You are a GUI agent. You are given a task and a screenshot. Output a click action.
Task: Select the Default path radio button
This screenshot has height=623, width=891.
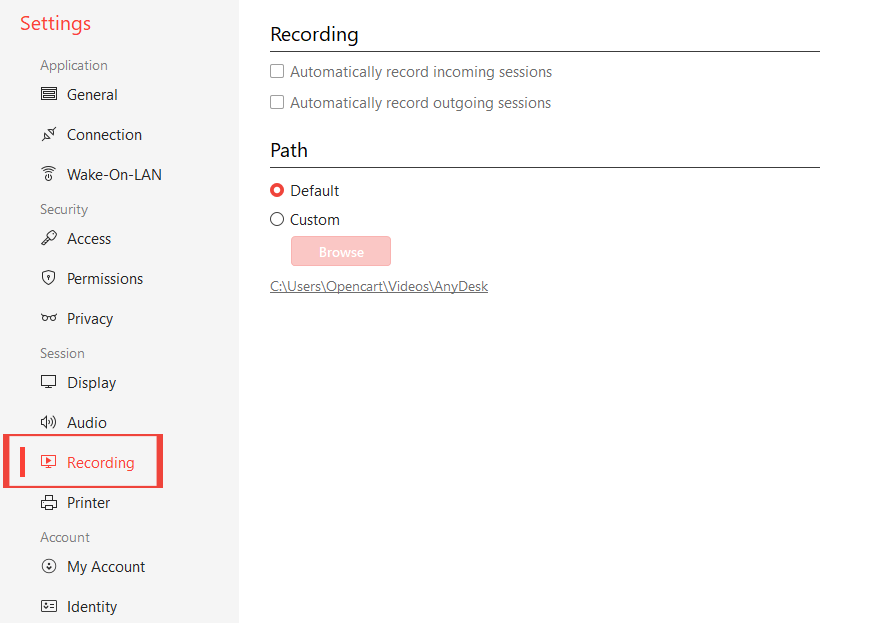[x=278, y=191]
